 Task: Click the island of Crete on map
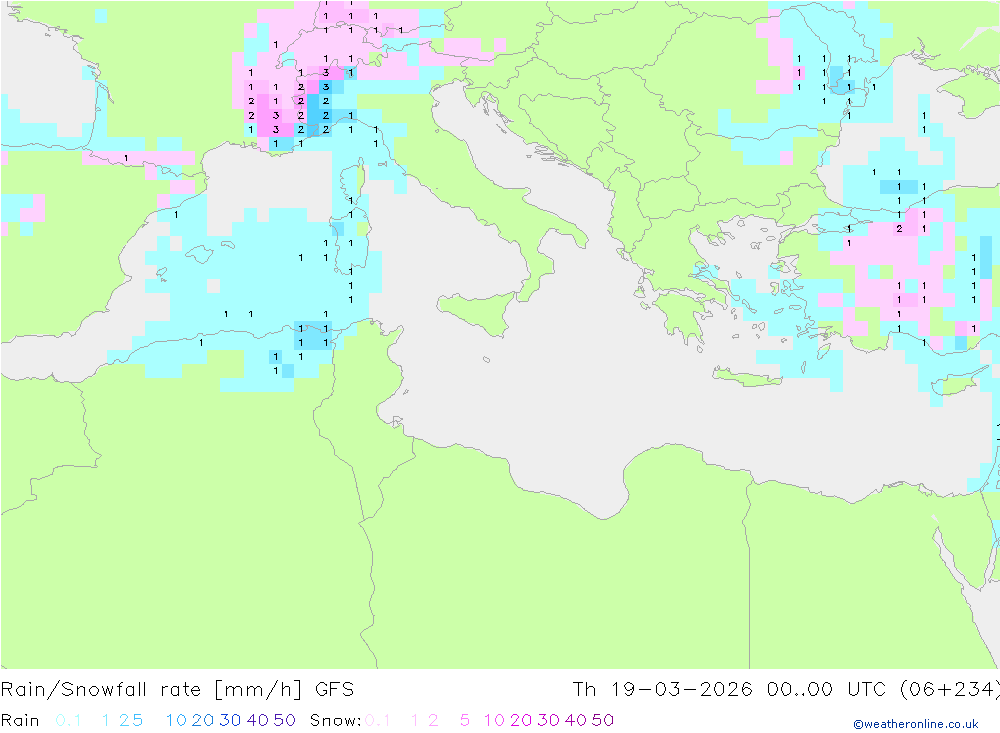pos(746,377)
